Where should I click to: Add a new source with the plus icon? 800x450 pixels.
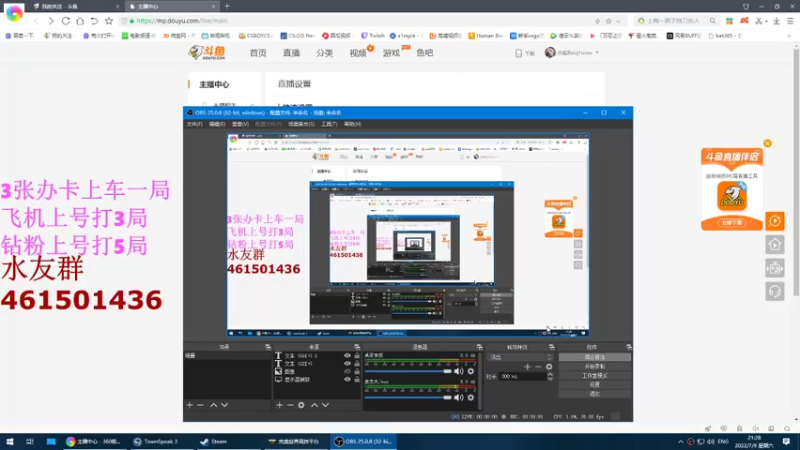coord(279,405)
